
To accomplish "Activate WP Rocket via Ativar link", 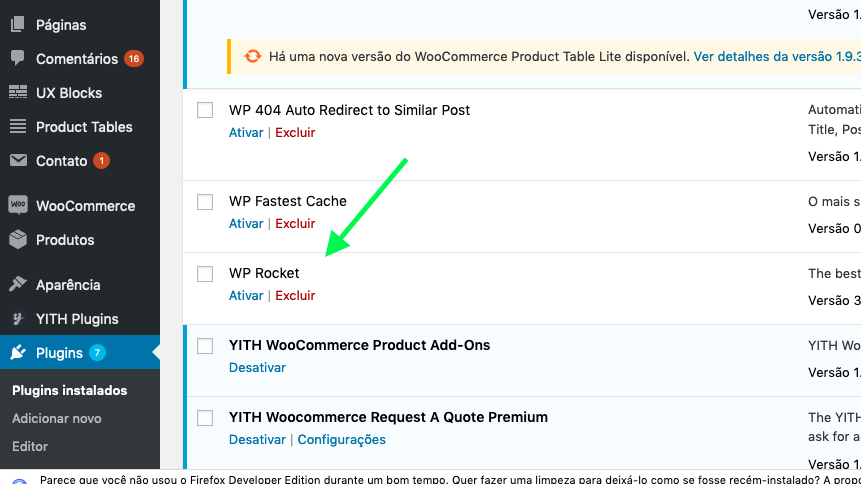I will (x=246, y=296).
